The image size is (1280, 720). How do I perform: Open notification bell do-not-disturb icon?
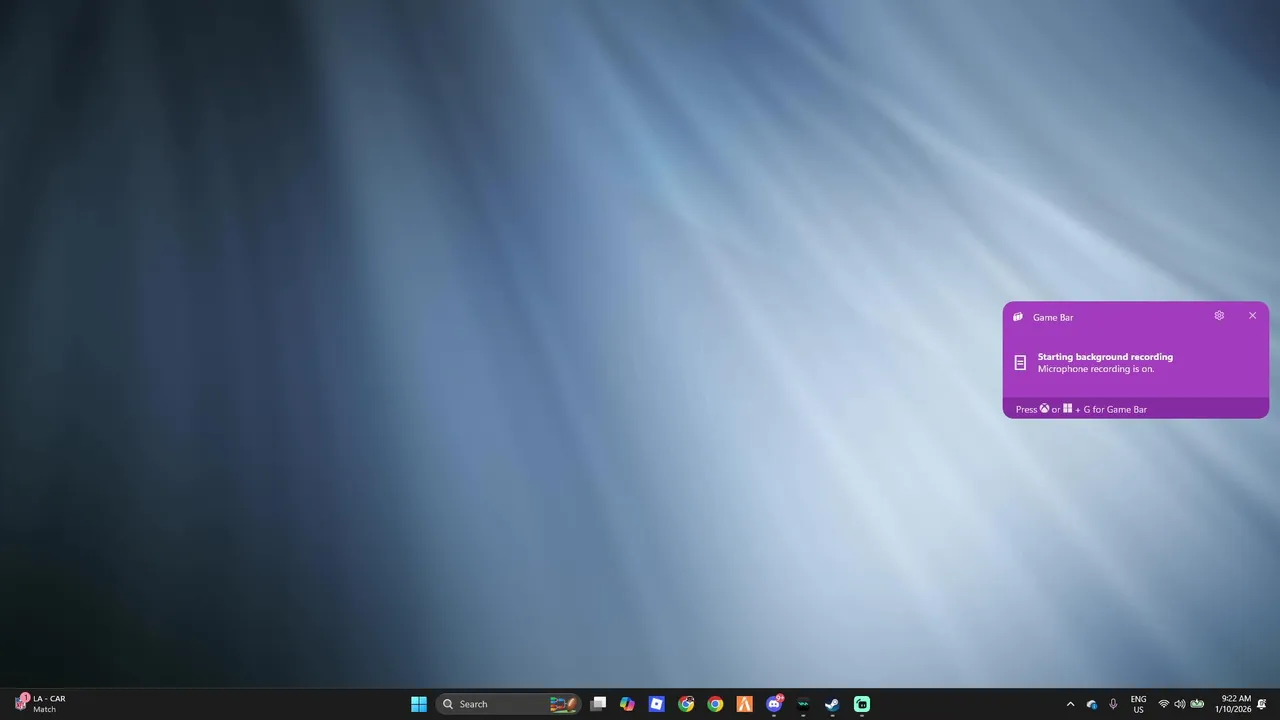pos(1262,704)
